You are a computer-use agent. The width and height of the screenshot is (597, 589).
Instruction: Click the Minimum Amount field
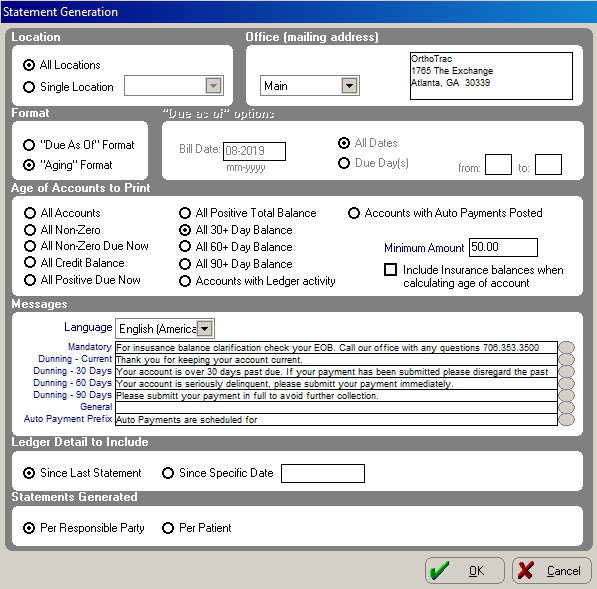[x=503, y=247]
